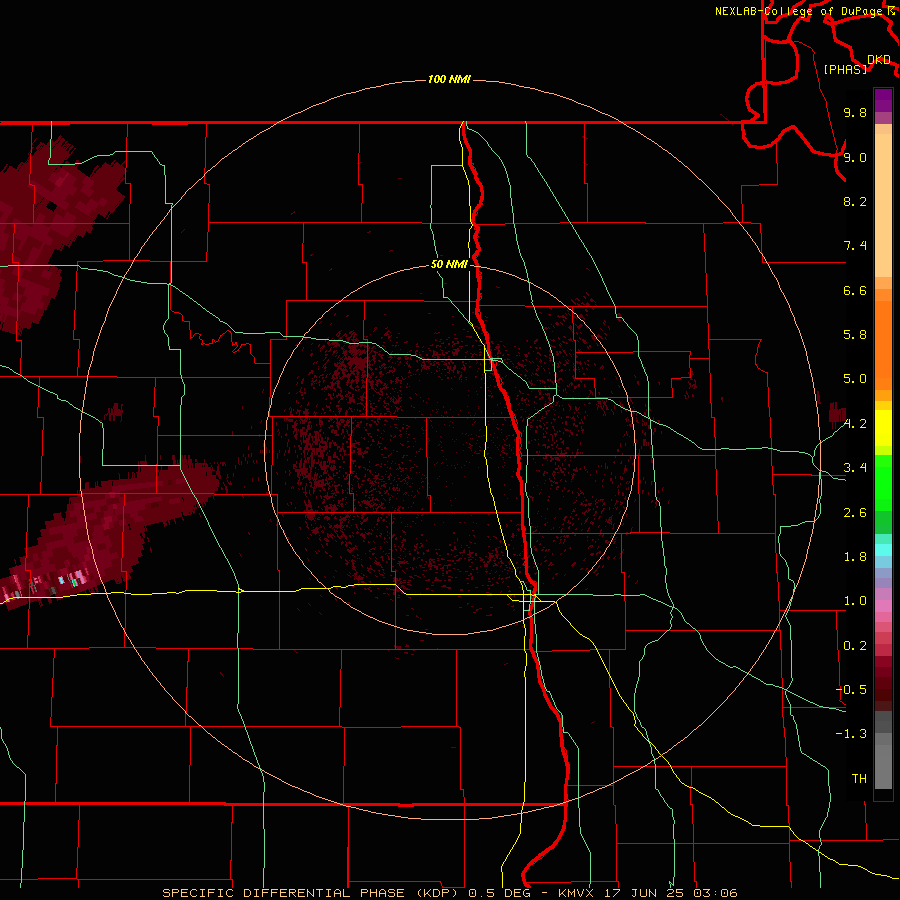Pick the long peach segment of color bar
Image resolution: width=900 pixels, height=900 pixels.
click(883, 205)
